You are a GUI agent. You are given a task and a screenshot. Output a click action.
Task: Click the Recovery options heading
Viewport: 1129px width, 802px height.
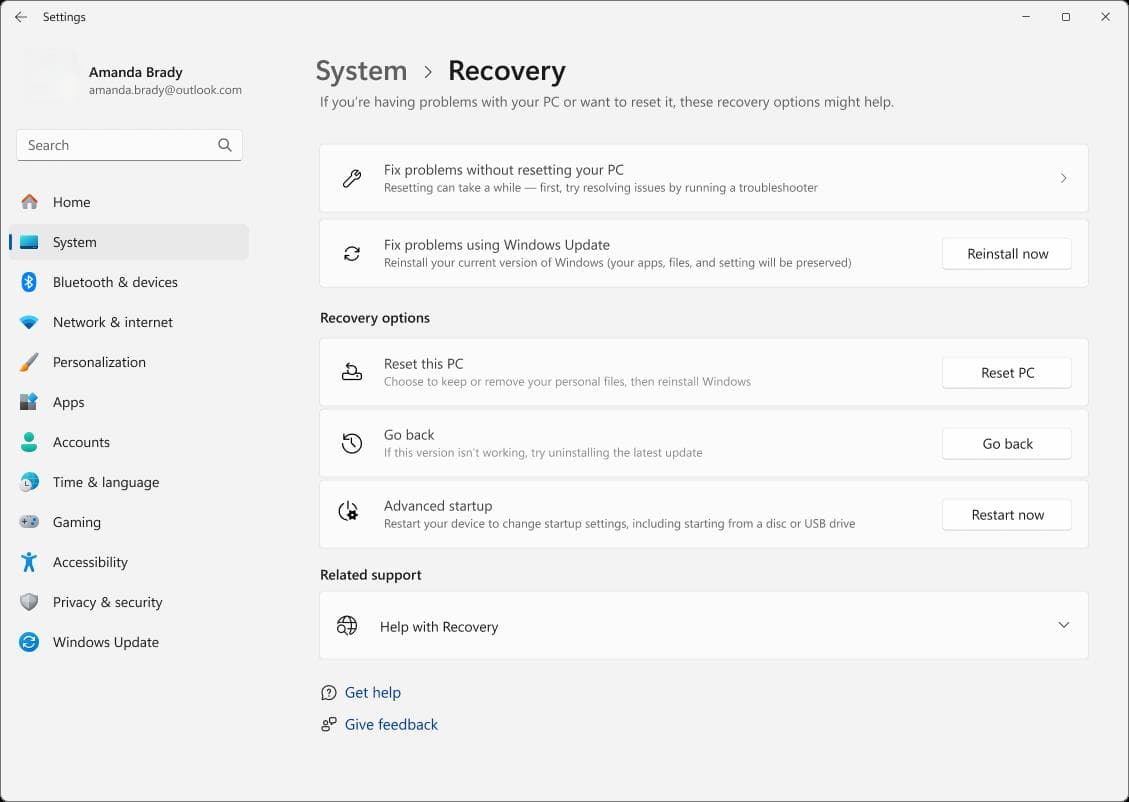point(374,317)
